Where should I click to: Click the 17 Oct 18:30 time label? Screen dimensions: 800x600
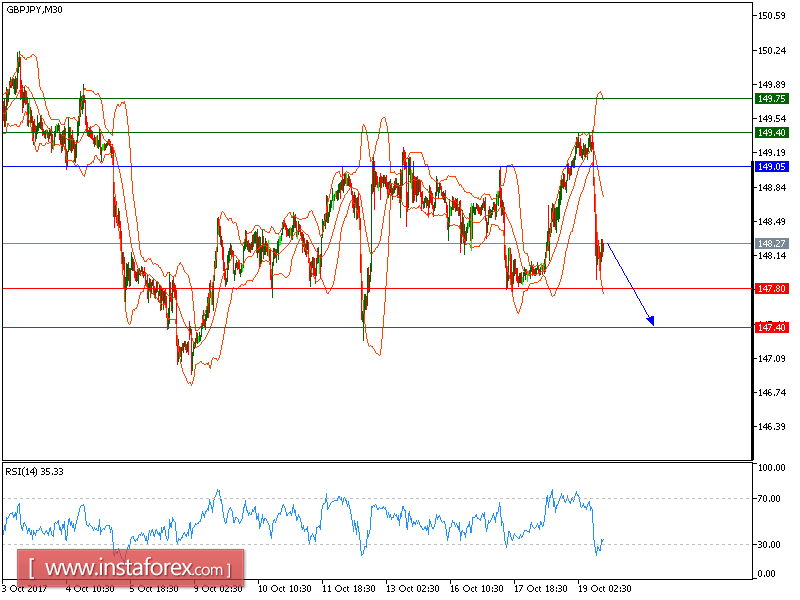pyautogui.click(x=540, y=588)
